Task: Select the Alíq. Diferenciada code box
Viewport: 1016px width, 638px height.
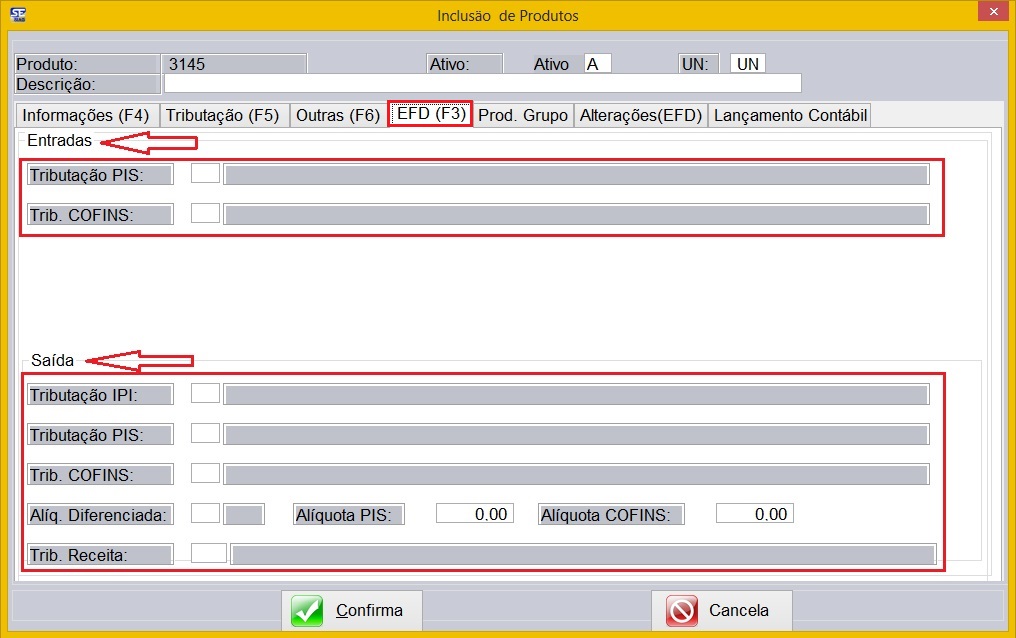Action: [205, 514]
